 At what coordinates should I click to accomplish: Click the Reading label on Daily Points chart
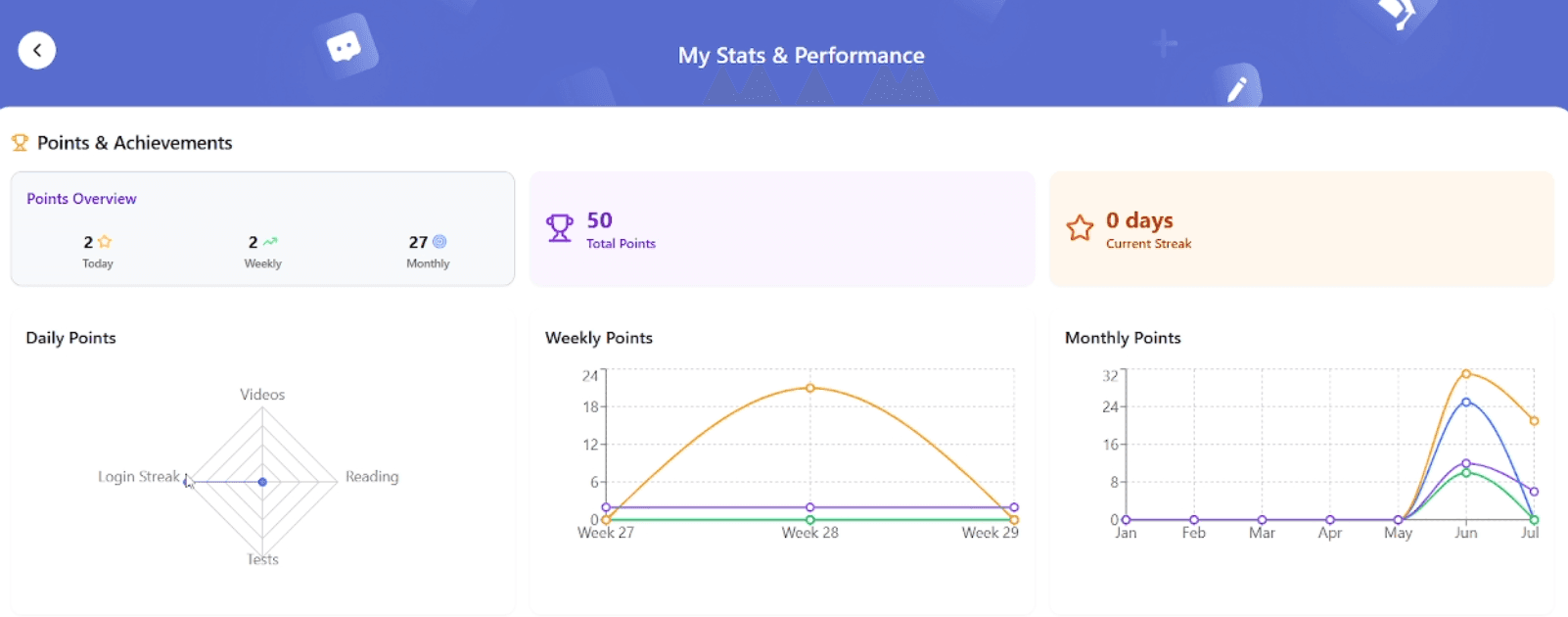(x=372, y=477)
